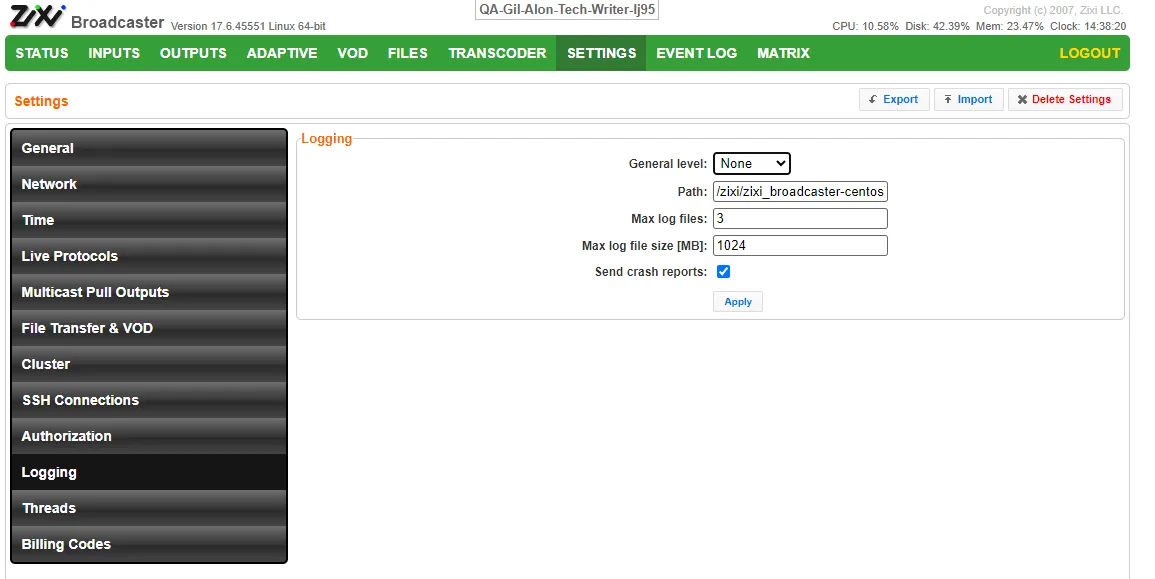
Task: Click the Apply button
Action: pos(737,302)
